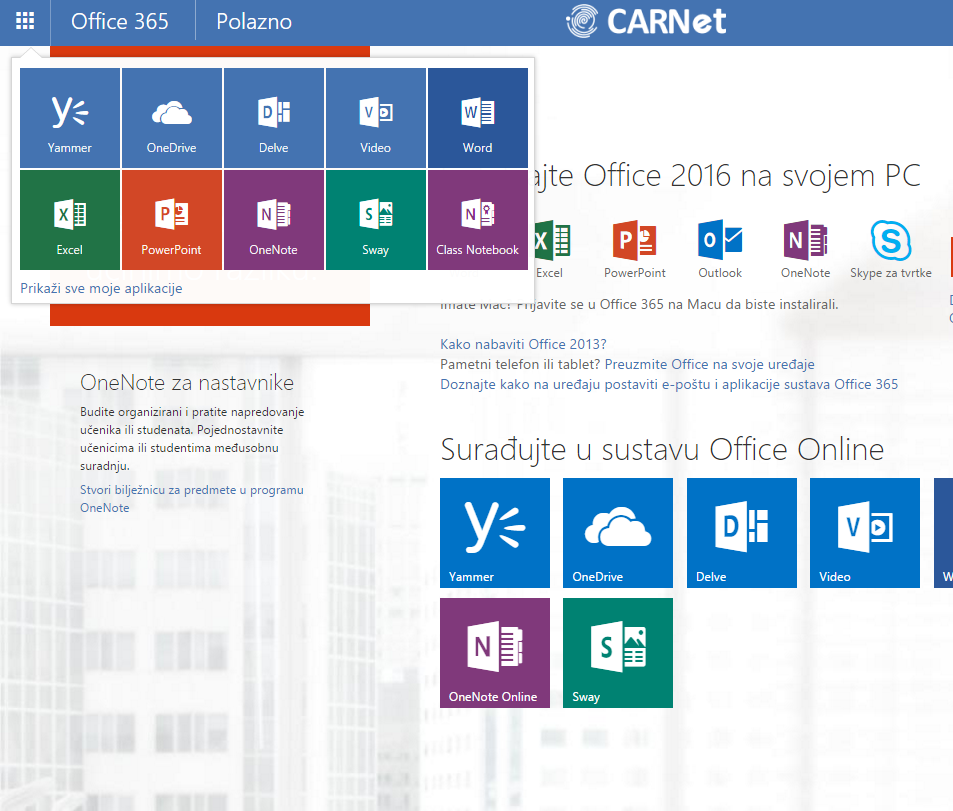Open Yammer tile in app launcher
The image size is (953, 811).
click(x=70, y=118)
